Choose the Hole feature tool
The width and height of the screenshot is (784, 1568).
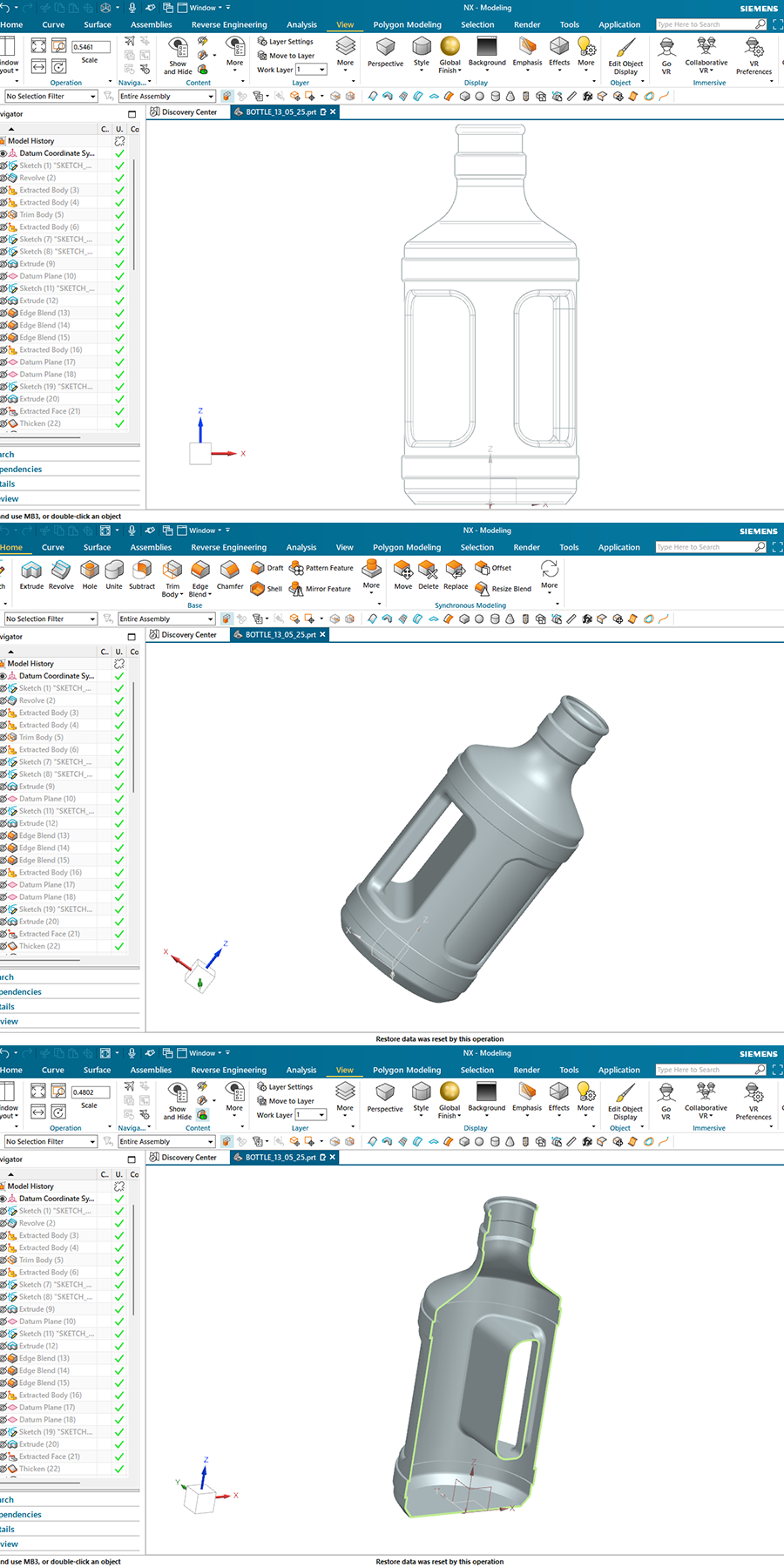point(90,575)
